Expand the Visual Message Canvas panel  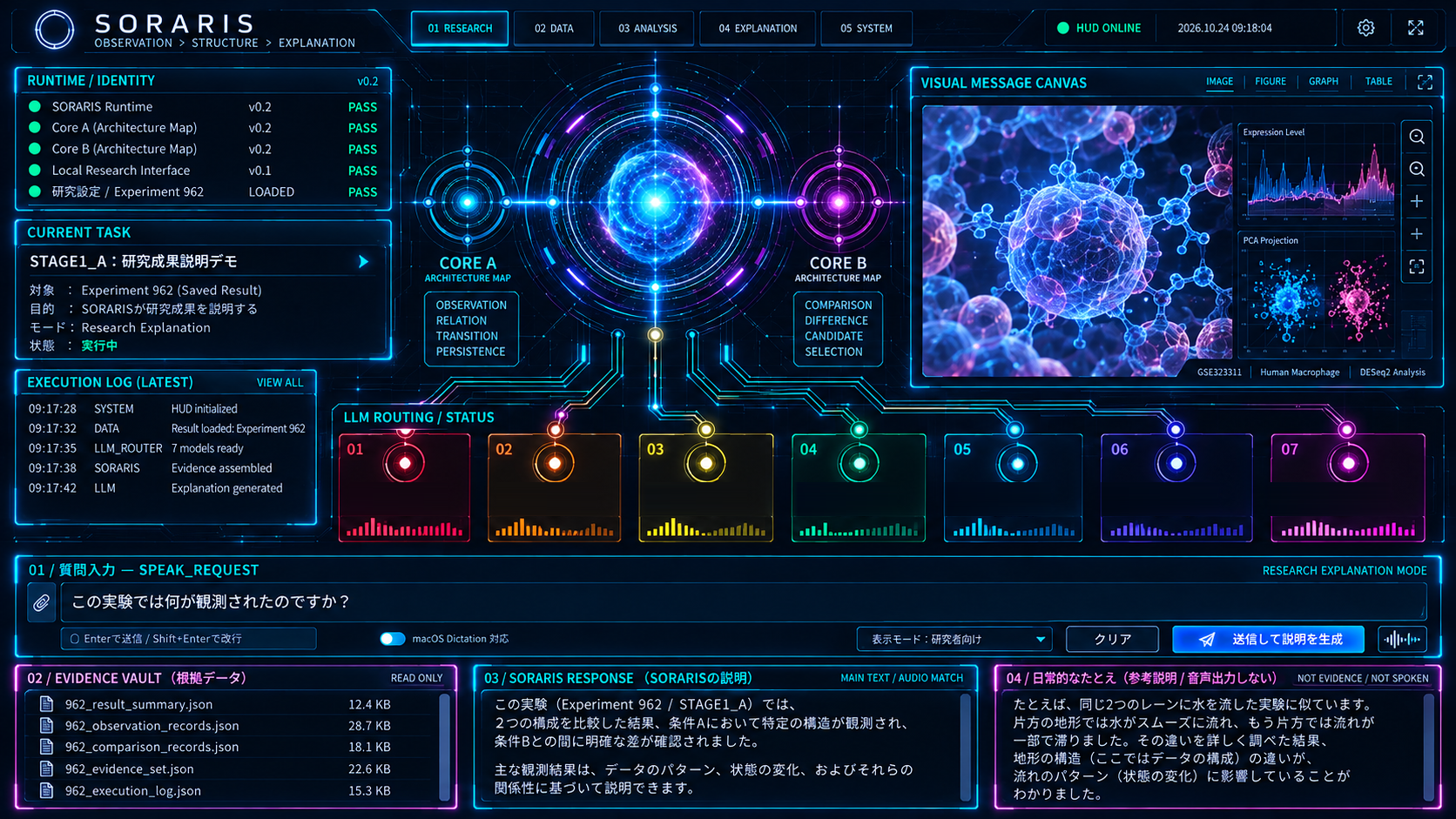tap(1425, 82)
